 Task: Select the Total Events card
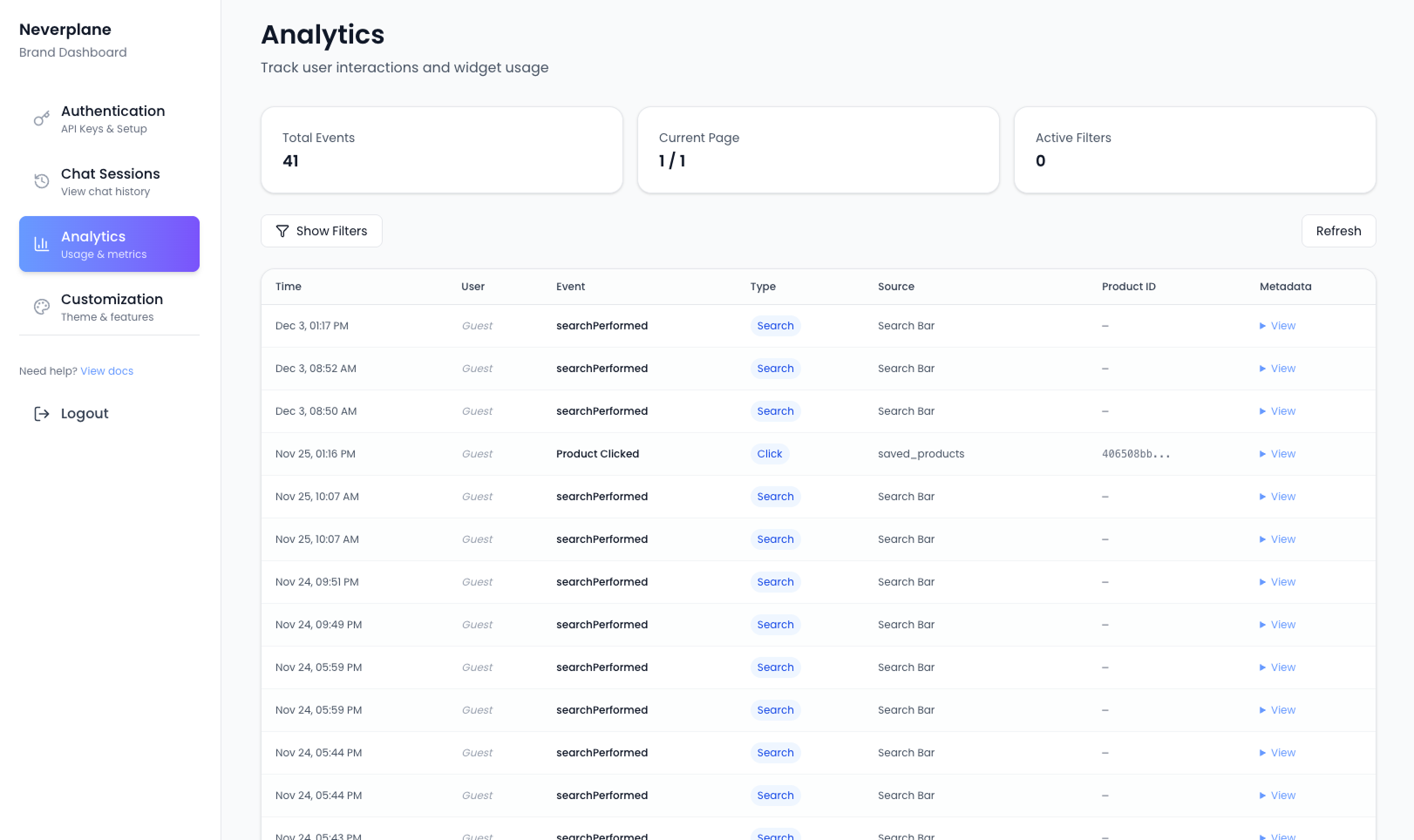tap(442, 149)
